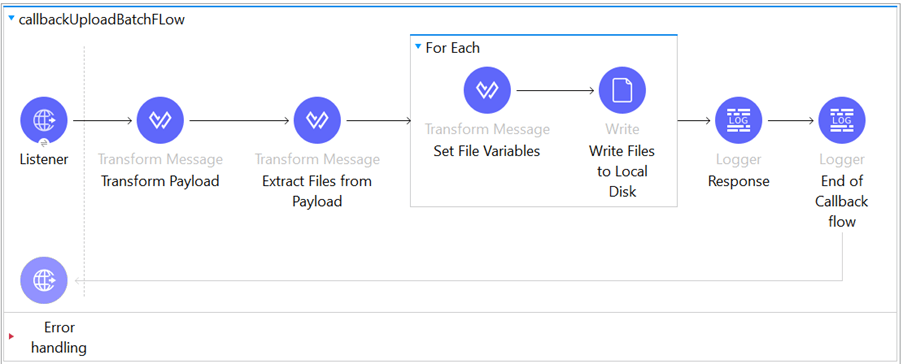Select the Write Files to Local Disk icon
Image resolution: width=903 pixels, height=364 pixels.
[623, 90]
